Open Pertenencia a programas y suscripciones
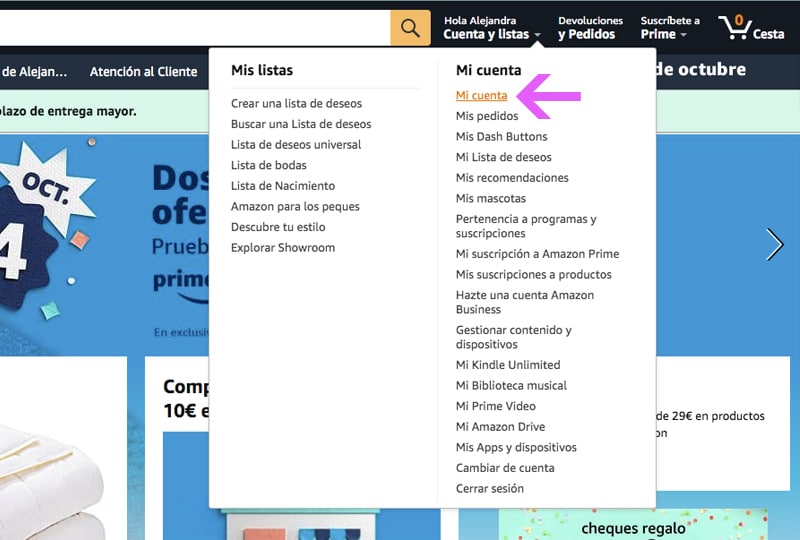800x540 pixels. 526,226
